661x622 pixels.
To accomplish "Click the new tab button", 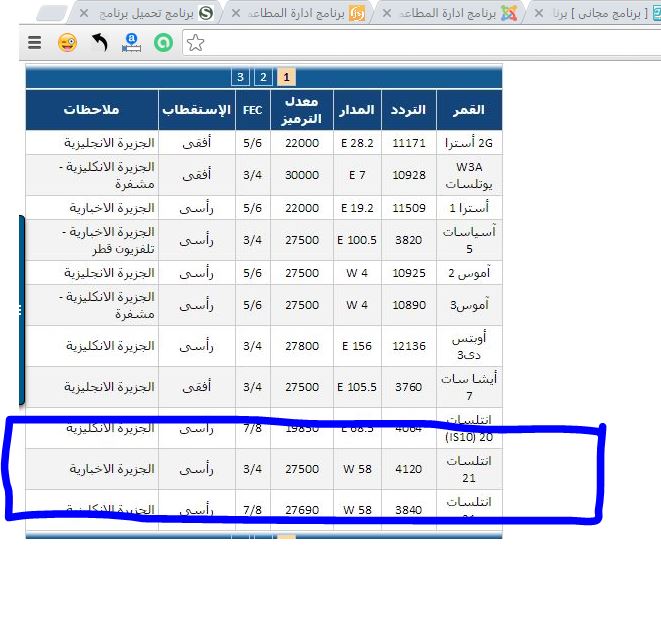I will pyautogui.click(x=51, y=13).
